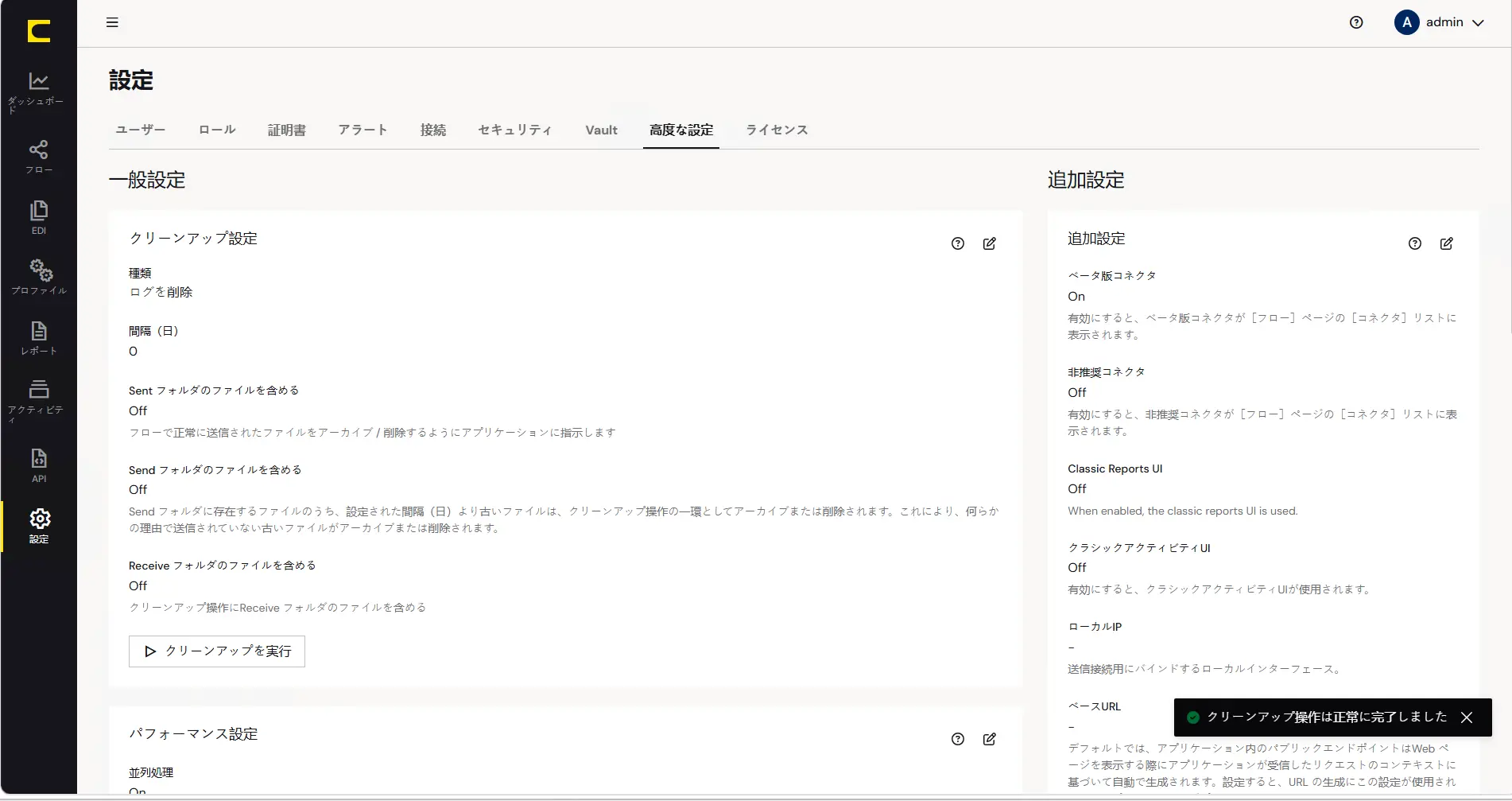Select the 高度な設定 tab

681,130
